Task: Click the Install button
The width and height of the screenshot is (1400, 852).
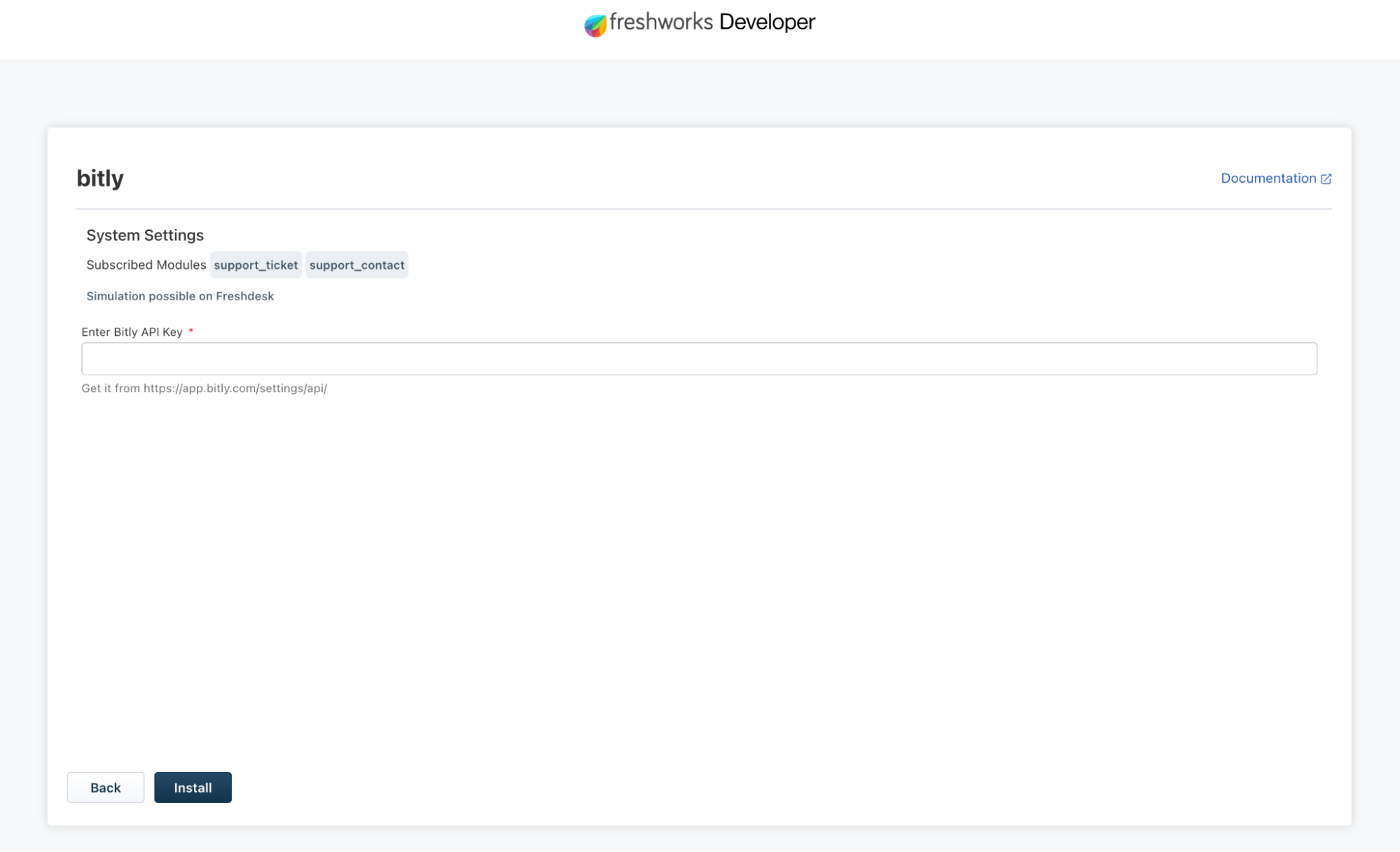Action: click(x=193, y=788)
